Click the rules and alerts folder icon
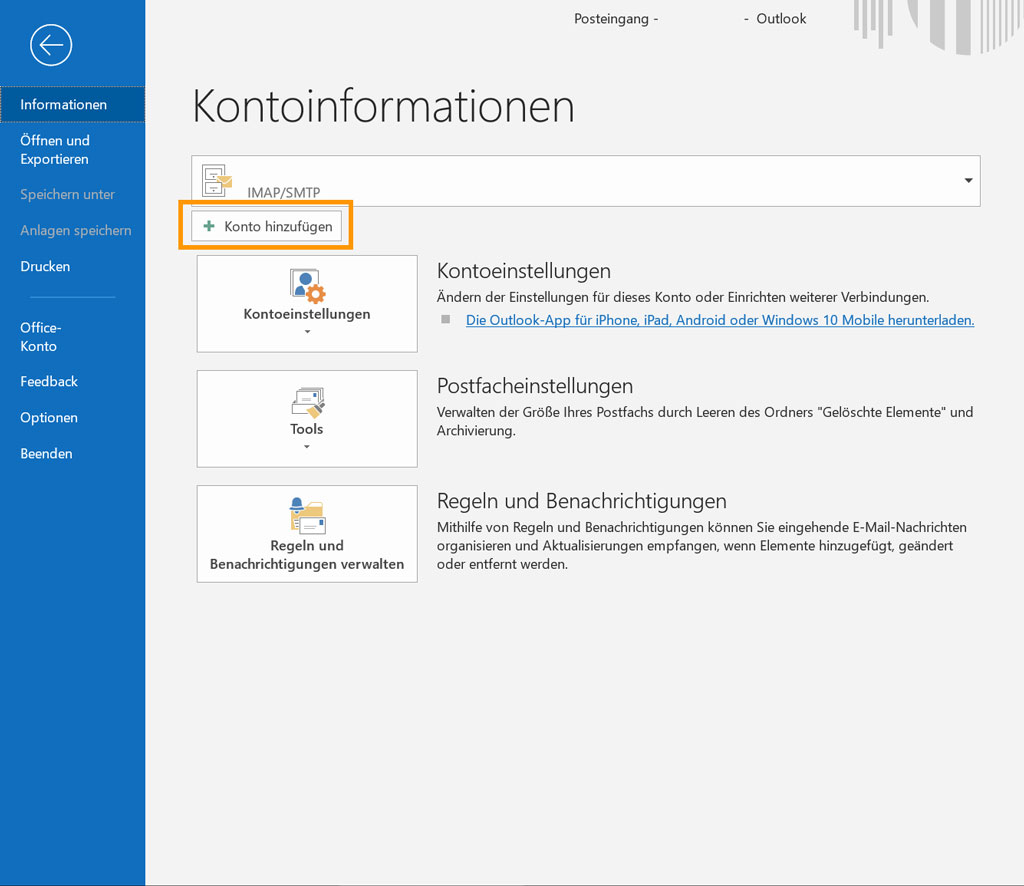1024x886 pixels. (308, 516)
